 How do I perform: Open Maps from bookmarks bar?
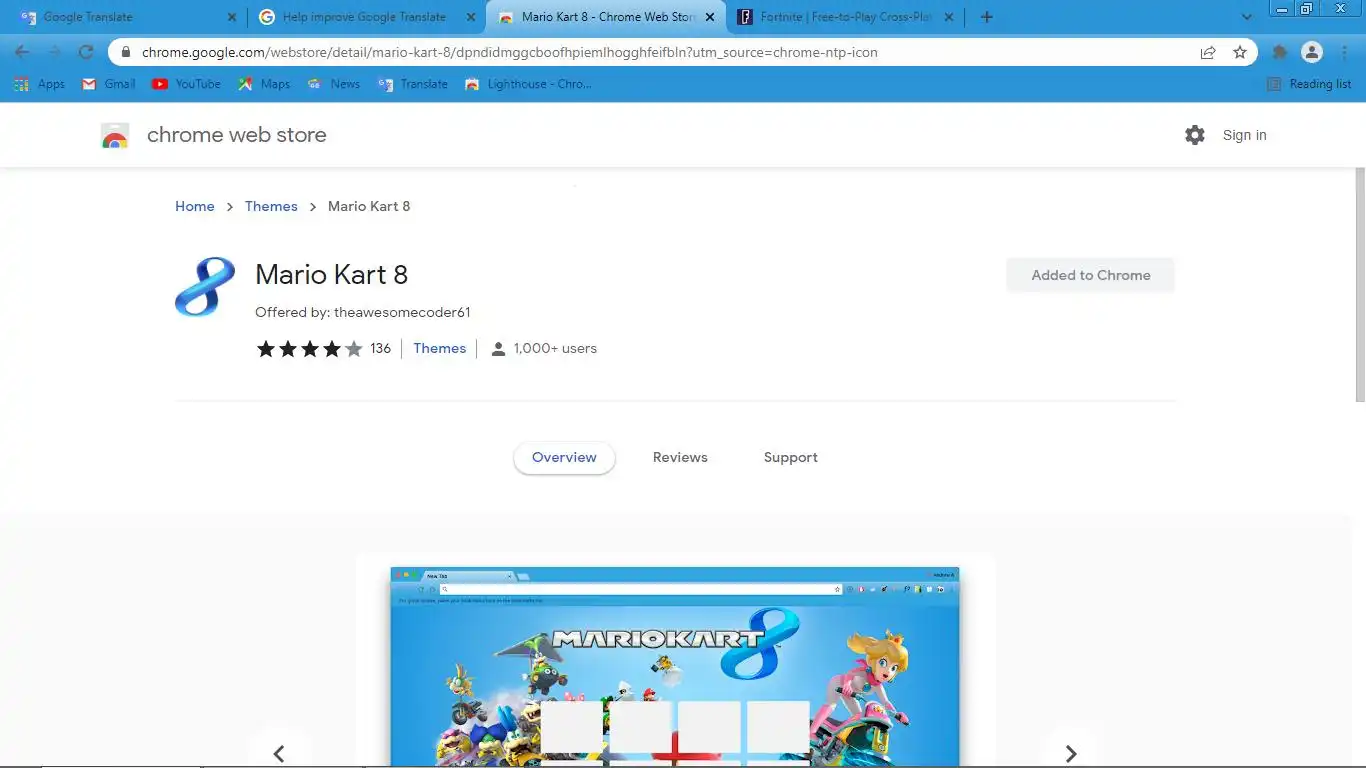[264, 84]
